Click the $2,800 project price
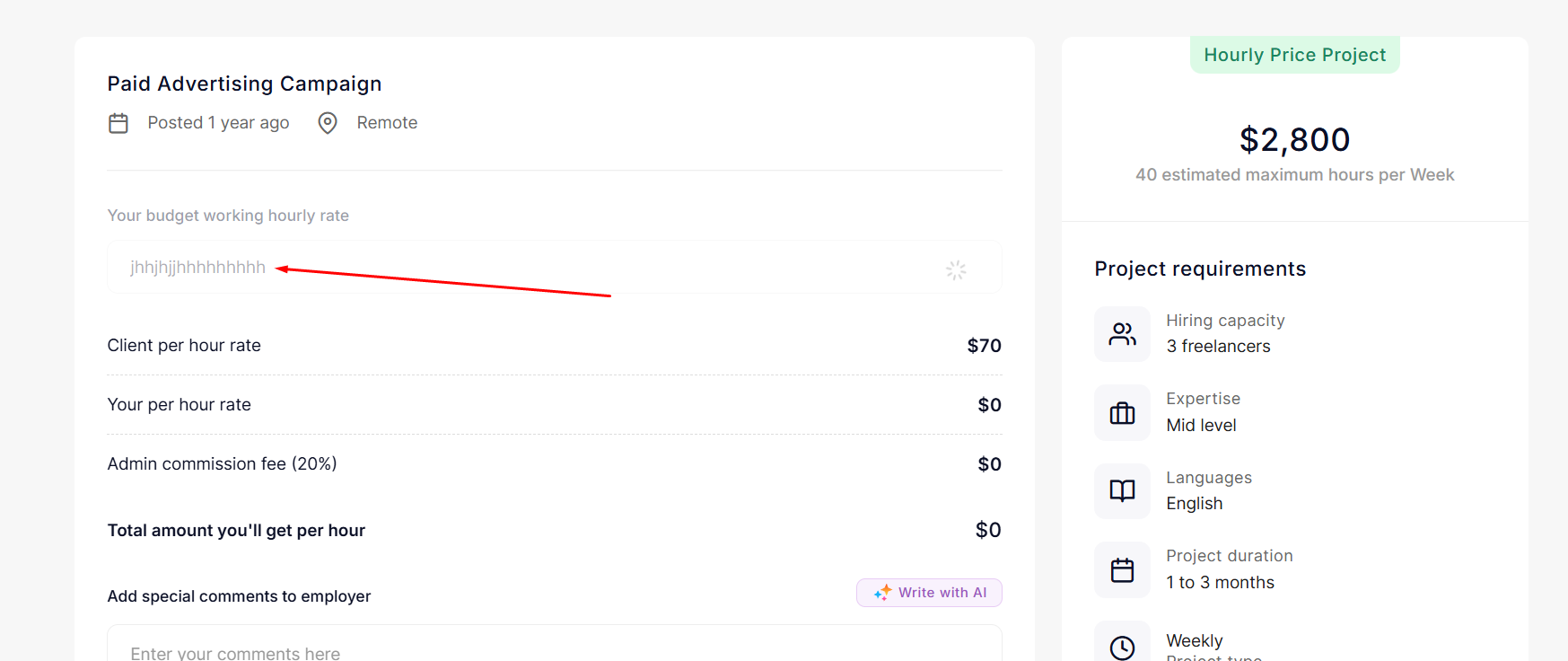Image resolution: width=1568 pixels, height=661 pixels. coord(1294,140)
